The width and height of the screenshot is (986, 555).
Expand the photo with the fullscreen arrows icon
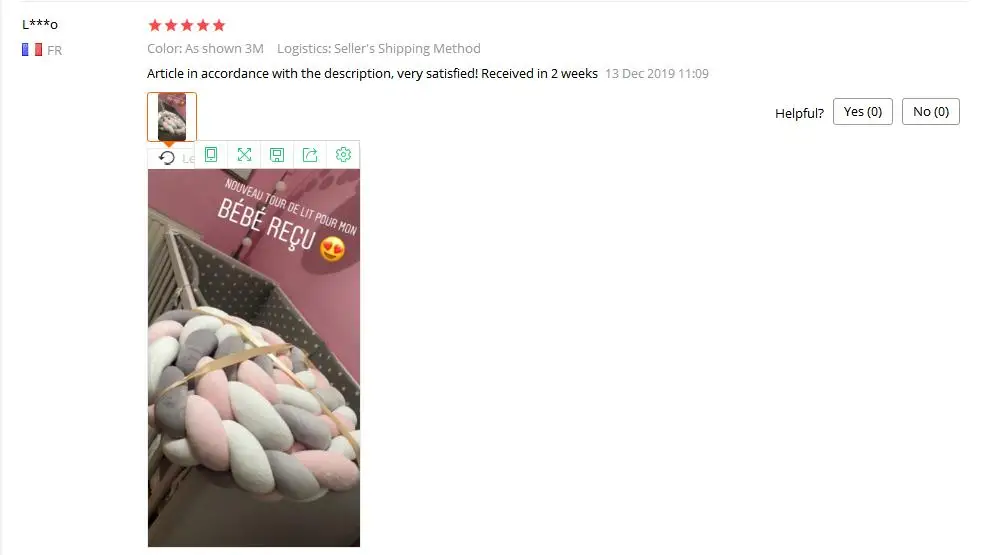(244, 155)
